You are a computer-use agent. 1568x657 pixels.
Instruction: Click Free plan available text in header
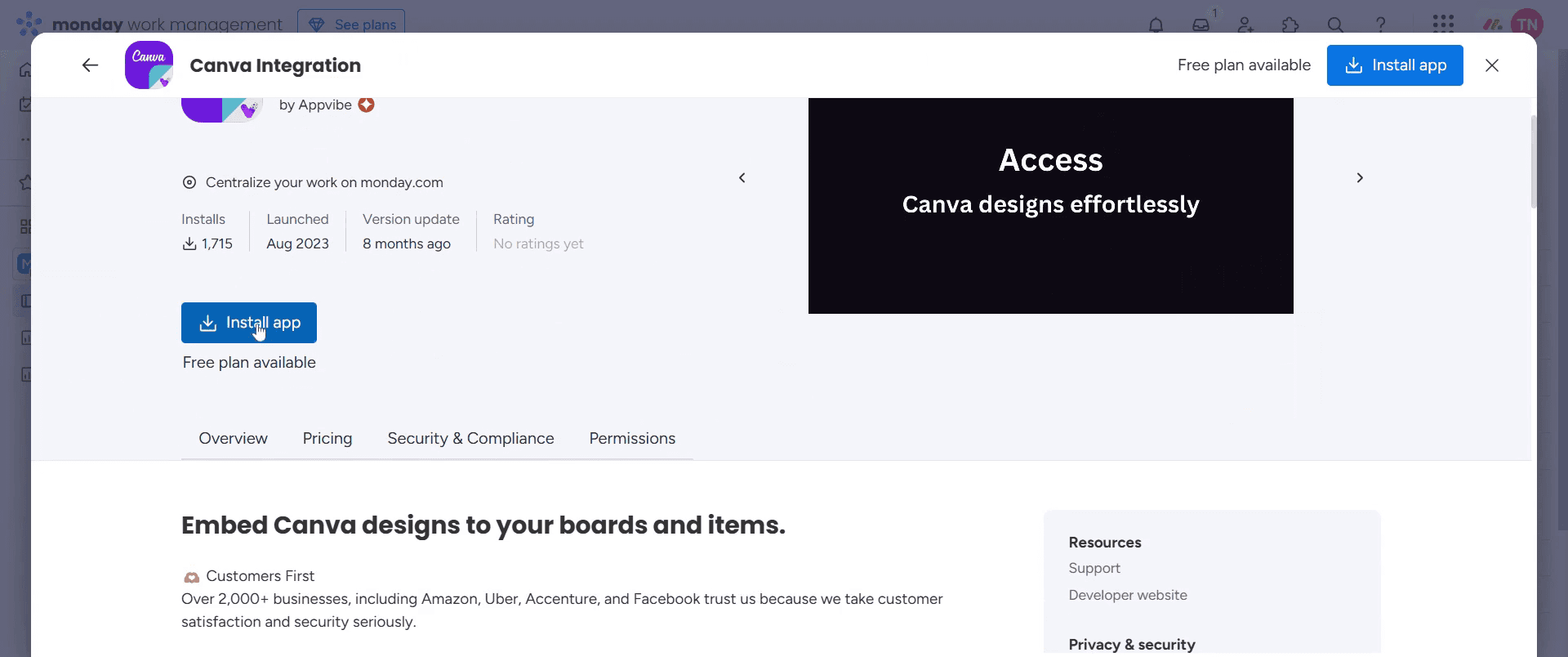pos(1244,65)
